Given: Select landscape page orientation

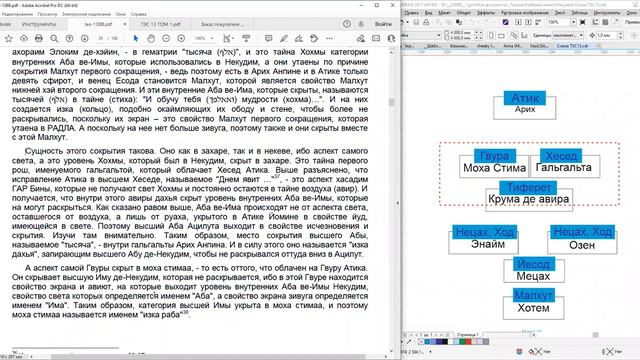Looking at the screenshot, I should tap(501, 36).
